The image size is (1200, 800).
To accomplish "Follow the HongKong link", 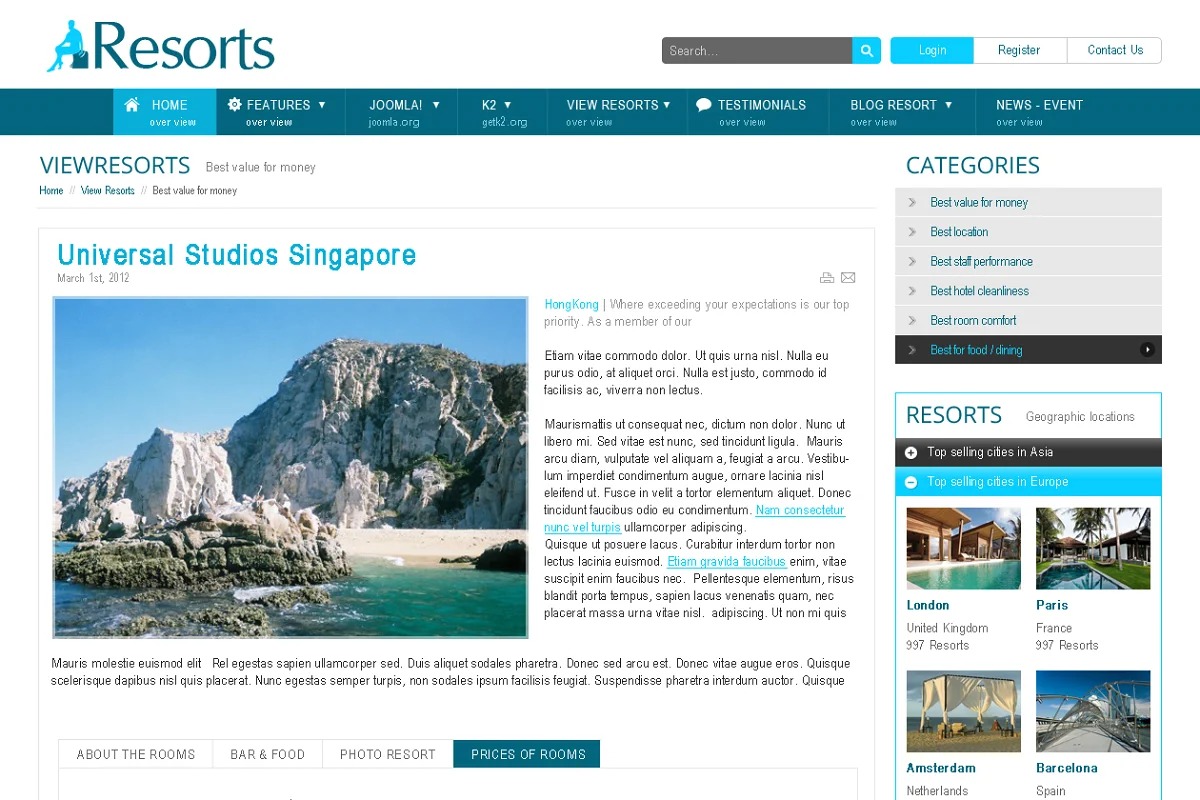I will [x=571, y=304].
